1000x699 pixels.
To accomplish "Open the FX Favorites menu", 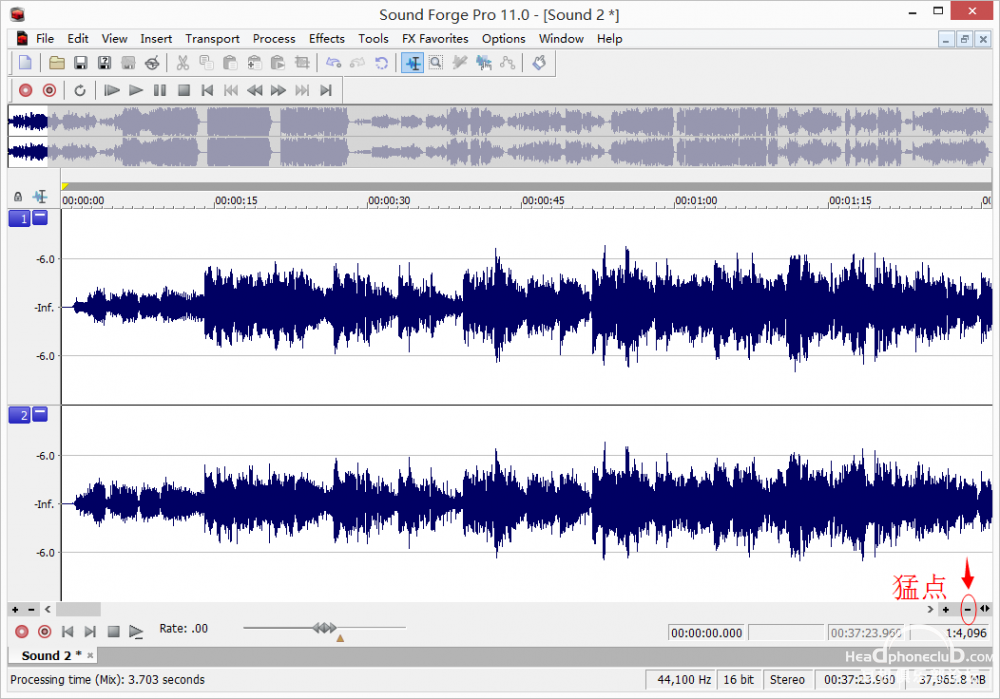I will pos(435,39).
